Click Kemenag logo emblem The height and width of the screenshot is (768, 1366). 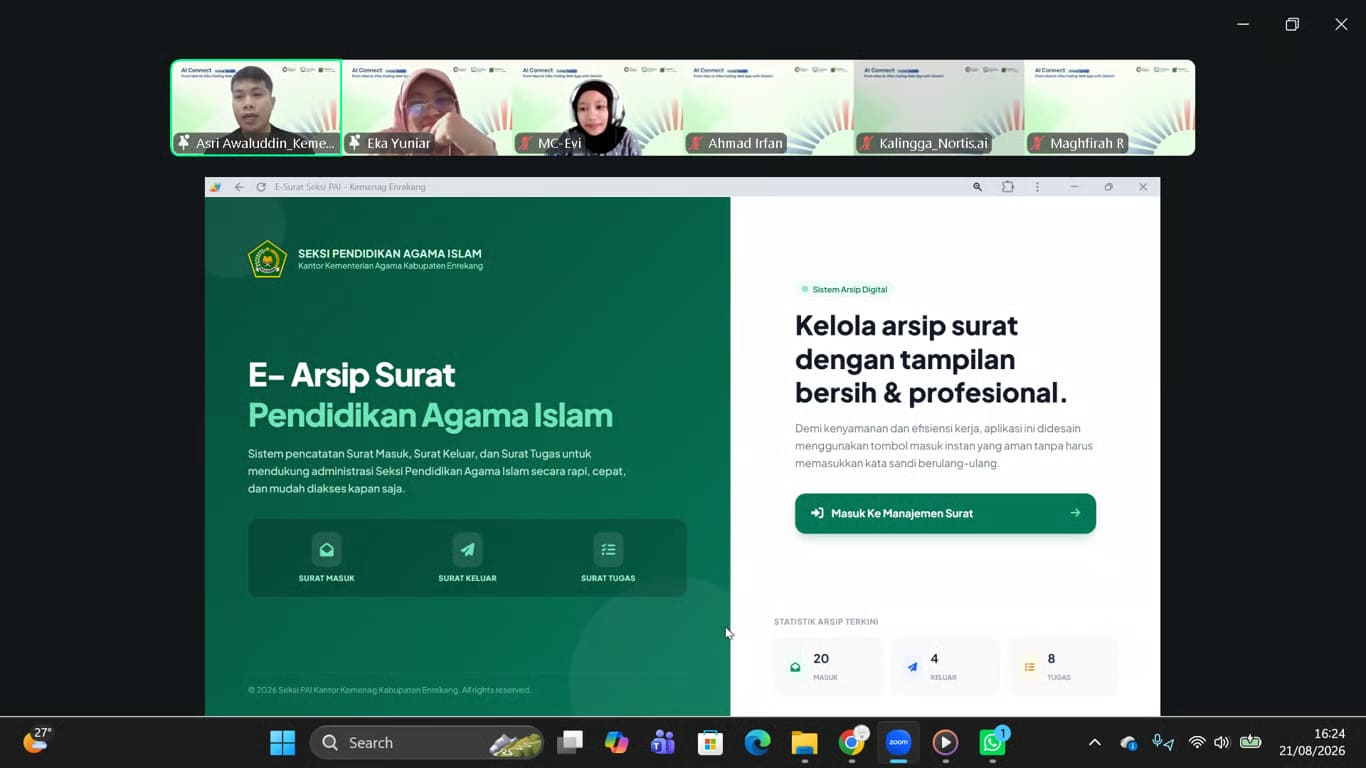click(267, 259)
